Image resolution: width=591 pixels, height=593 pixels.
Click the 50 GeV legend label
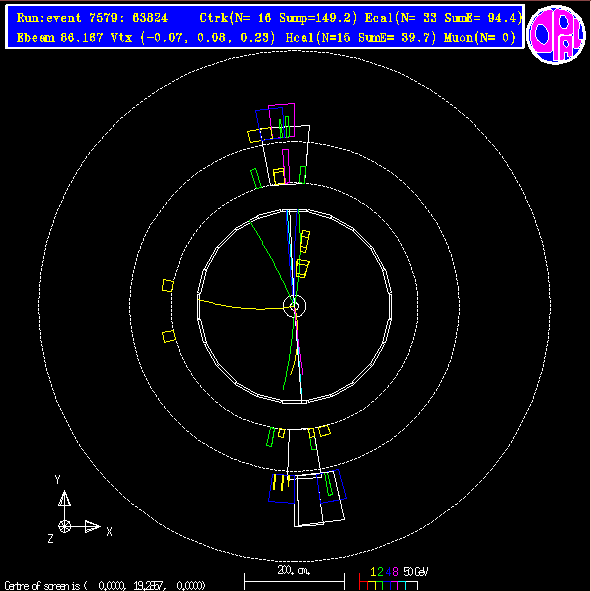416,571
